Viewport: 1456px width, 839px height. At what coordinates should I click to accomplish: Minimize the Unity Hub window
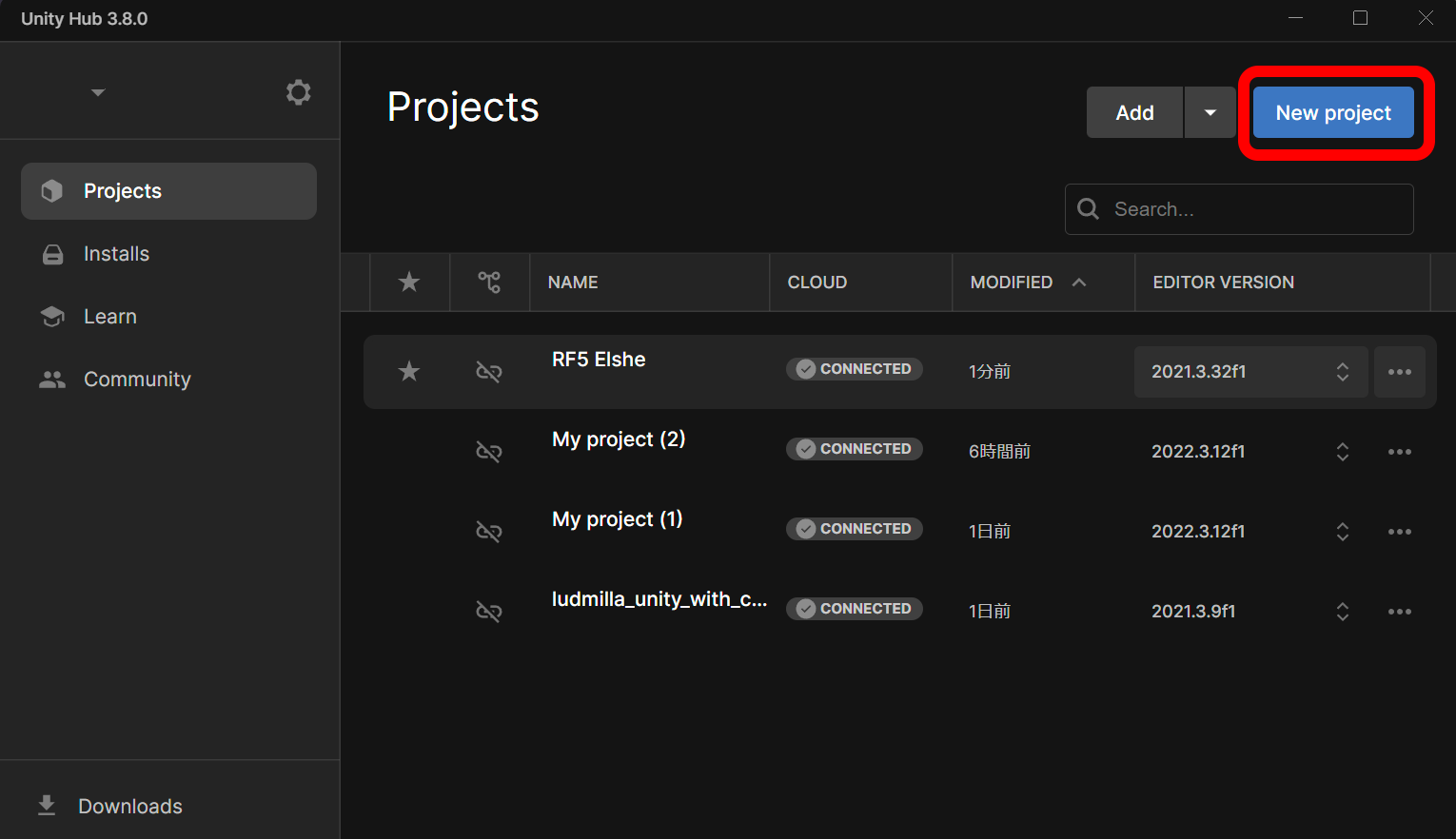click(1295, 18)
